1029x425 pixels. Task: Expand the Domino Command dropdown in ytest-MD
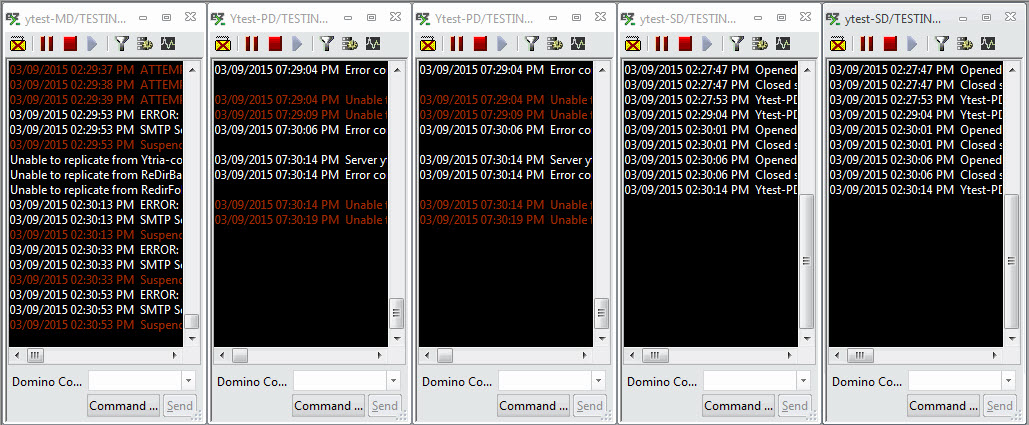[x=189, y=381]
